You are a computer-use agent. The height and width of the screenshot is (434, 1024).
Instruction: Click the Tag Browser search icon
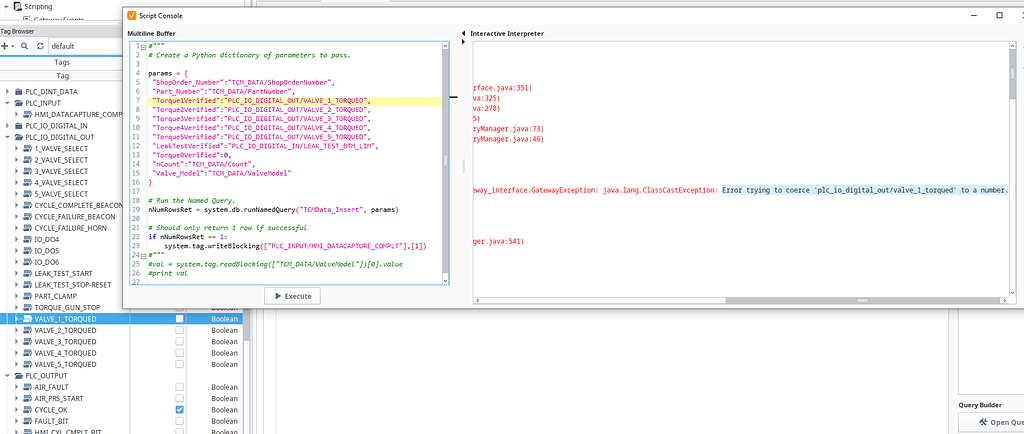24,46
